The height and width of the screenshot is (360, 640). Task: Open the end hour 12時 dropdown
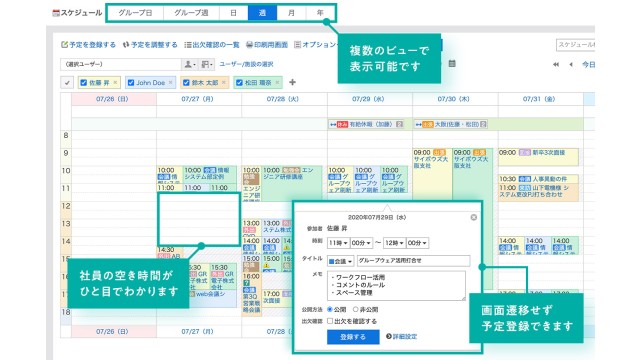click(x=394, y=243)
